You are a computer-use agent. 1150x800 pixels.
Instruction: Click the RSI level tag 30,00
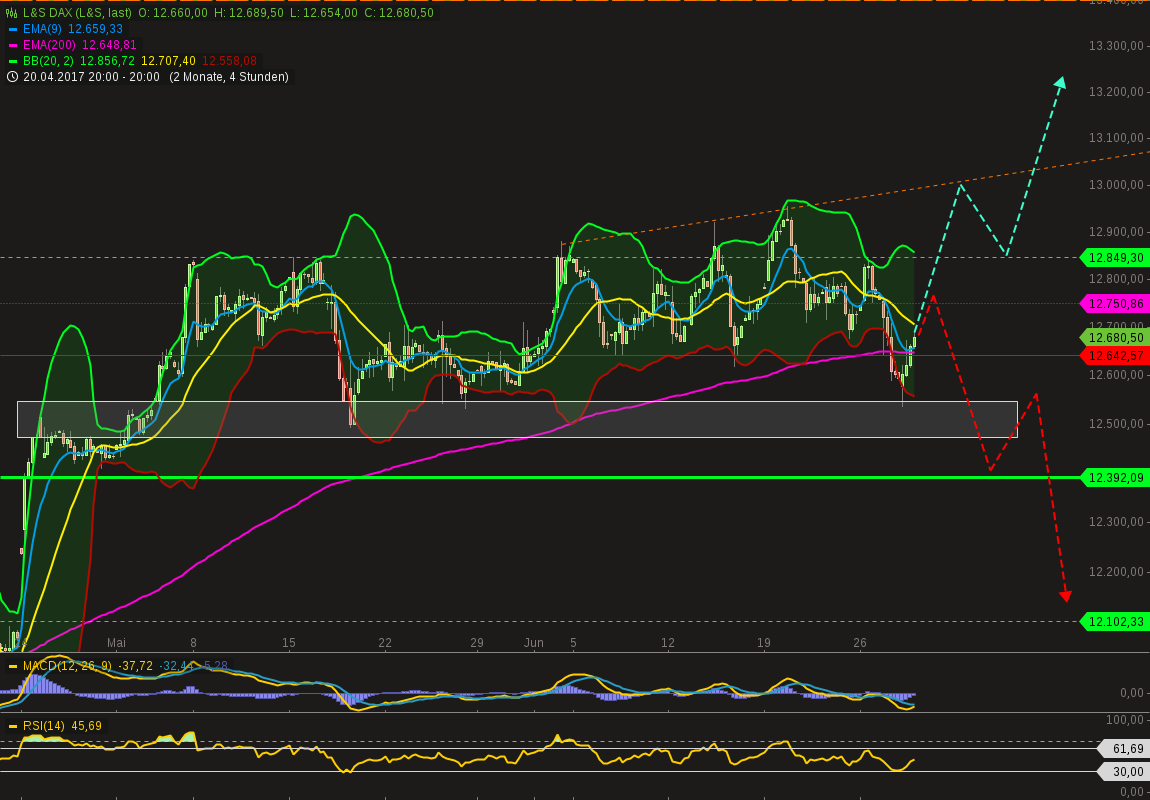(1124, 771)
